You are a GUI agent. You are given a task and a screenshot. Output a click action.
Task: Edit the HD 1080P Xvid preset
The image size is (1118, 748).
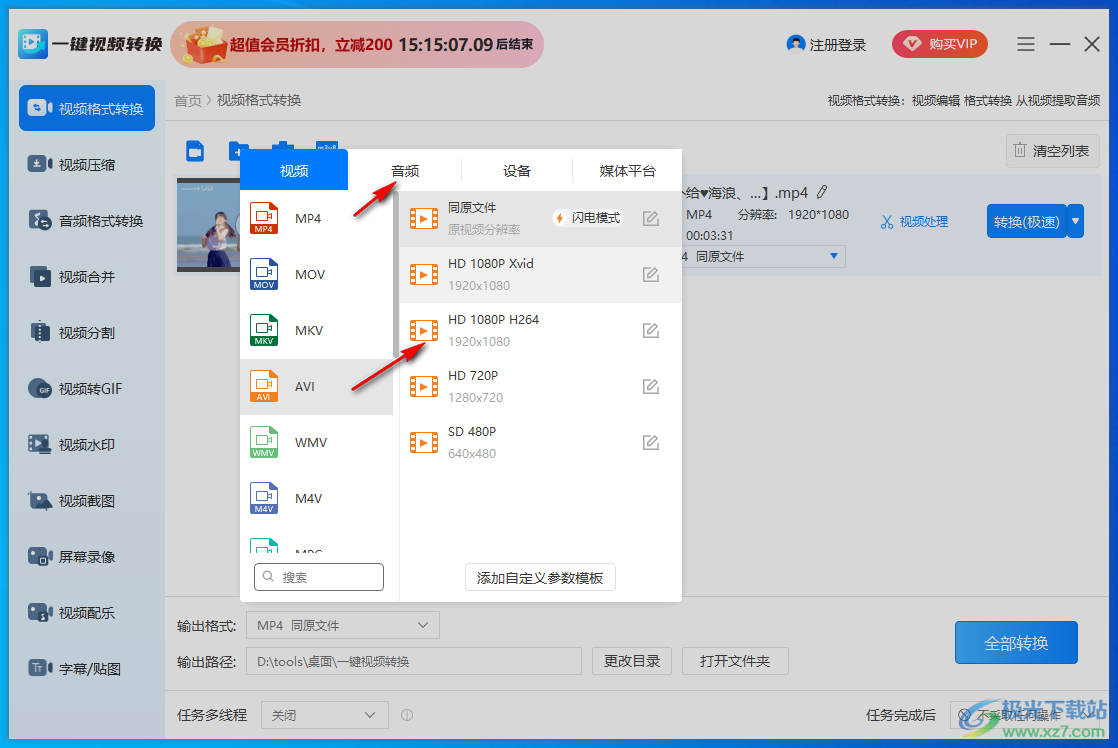pos(650,275)
